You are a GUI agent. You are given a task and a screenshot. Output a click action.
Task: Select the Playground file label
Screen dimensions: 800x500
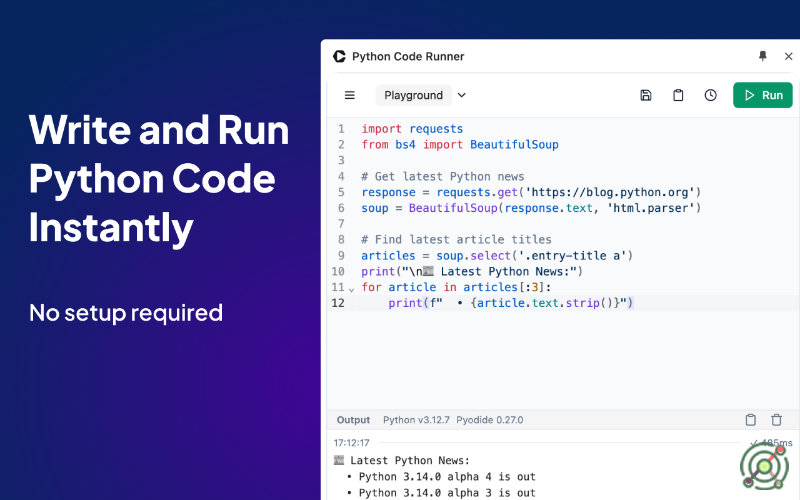coord(413,95)
